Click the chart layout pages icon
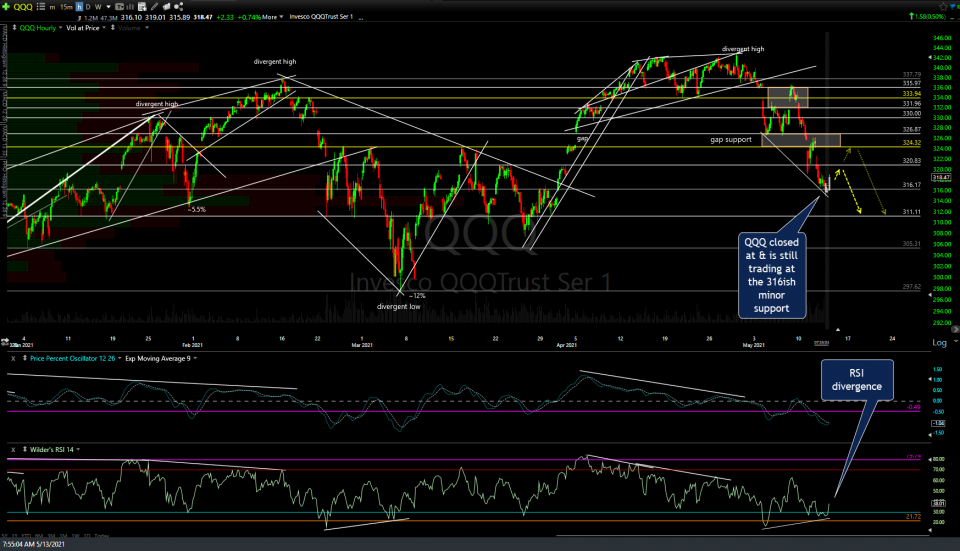This screenshot has width=960, height=551. click(167, 7)
